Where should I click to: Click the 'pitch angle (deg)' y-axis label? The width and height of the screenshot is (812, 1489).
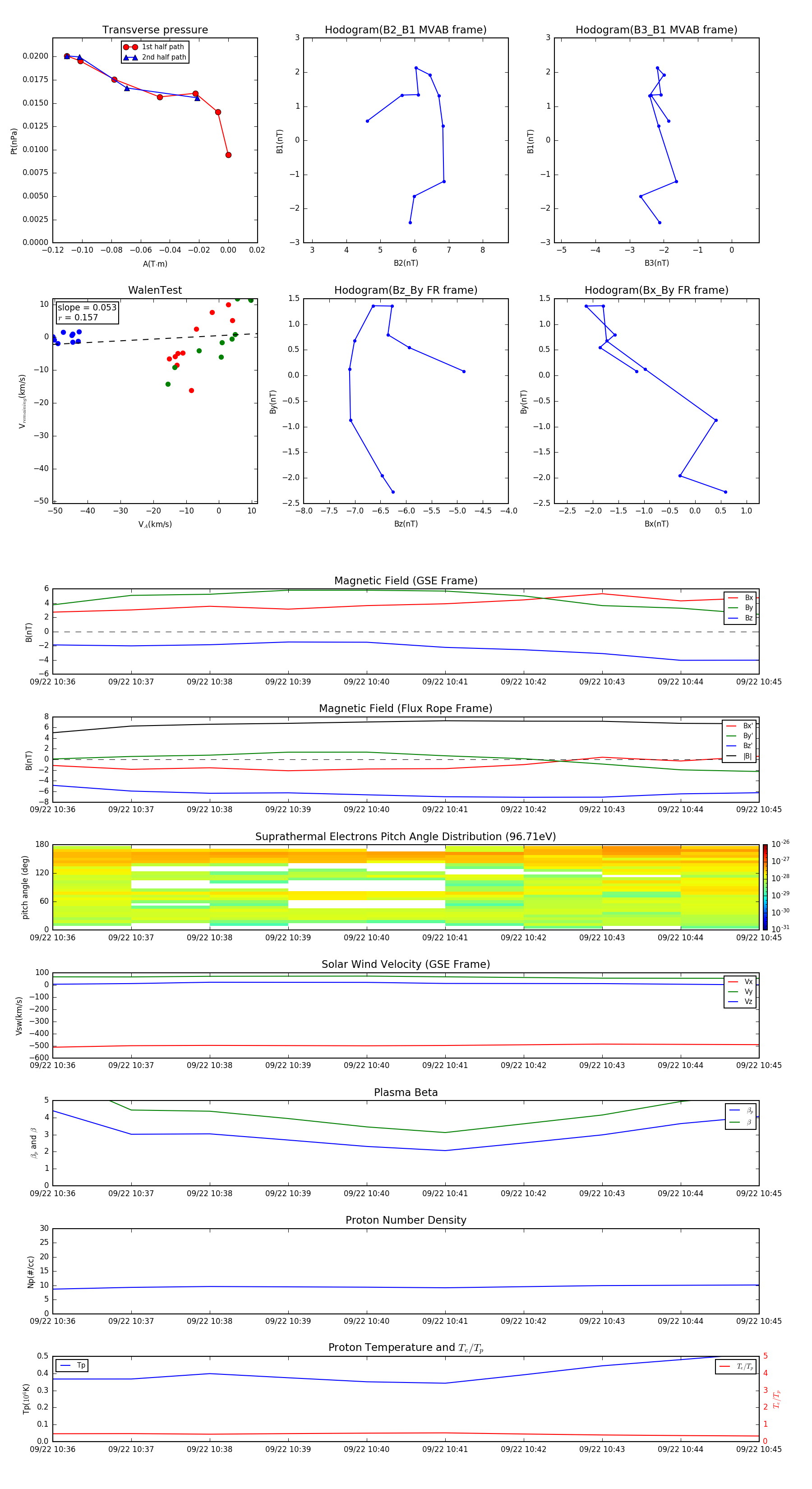pos(25,887)
